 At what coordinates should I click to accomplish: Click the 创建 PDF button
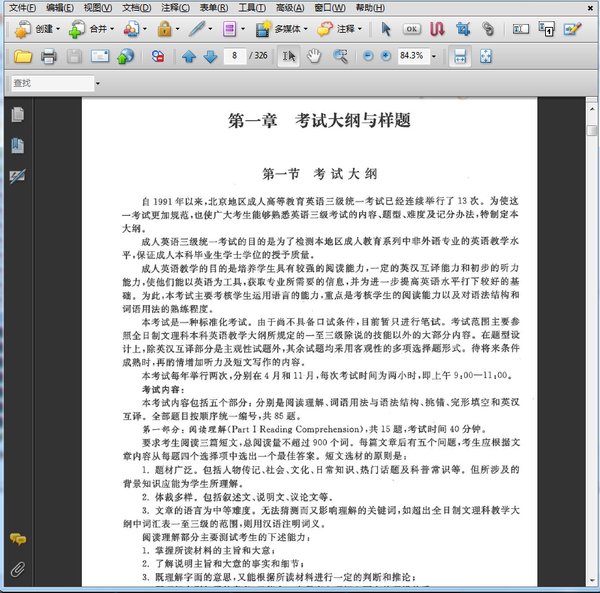point(34,29)
